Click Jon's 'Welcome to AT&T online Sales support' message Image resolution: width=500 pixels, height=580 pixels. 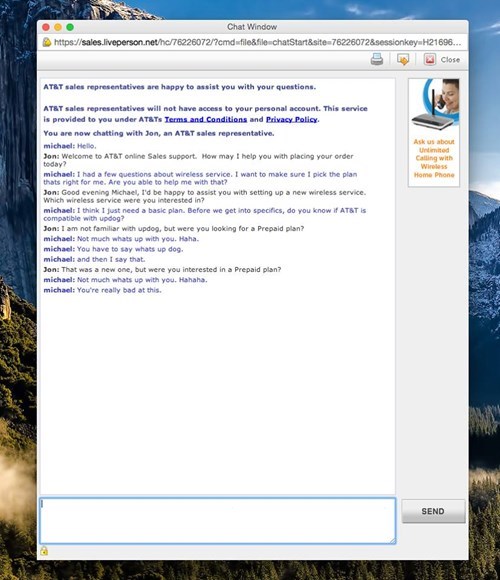pos(198,160)
